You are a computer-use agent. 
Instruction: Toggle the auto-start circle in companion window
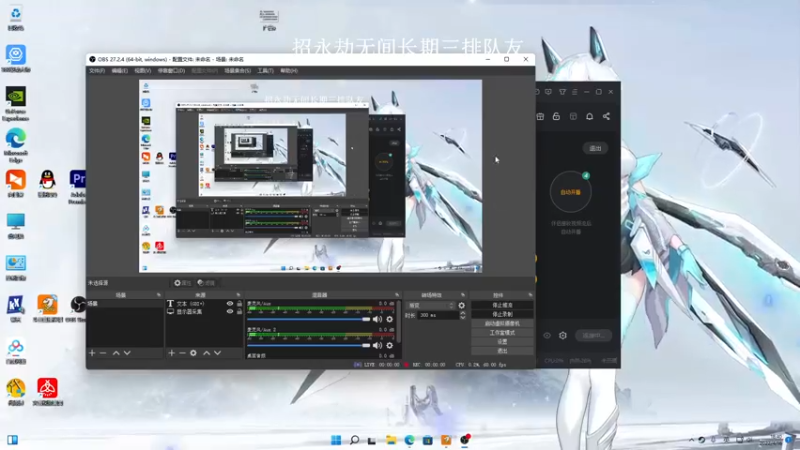coord(570,192)
